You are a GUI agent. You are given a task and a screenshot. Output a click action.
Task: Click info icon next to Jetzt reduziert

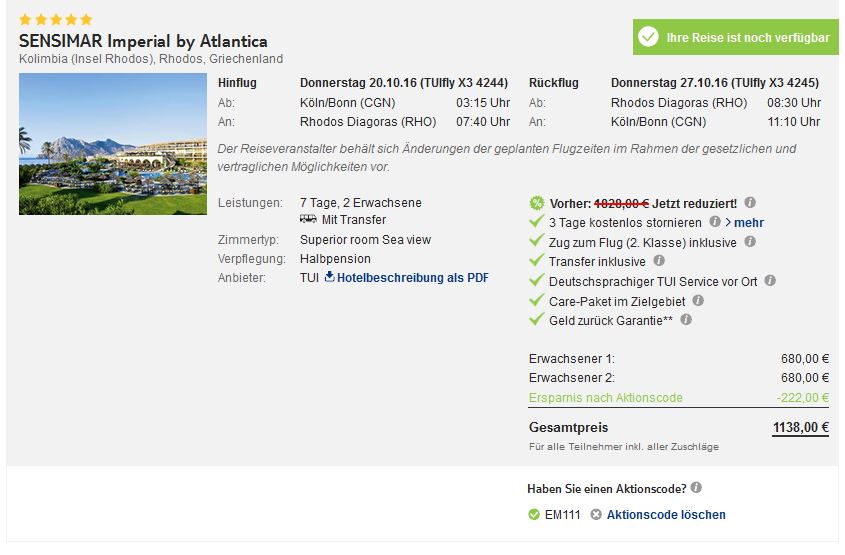click(750, 203)
